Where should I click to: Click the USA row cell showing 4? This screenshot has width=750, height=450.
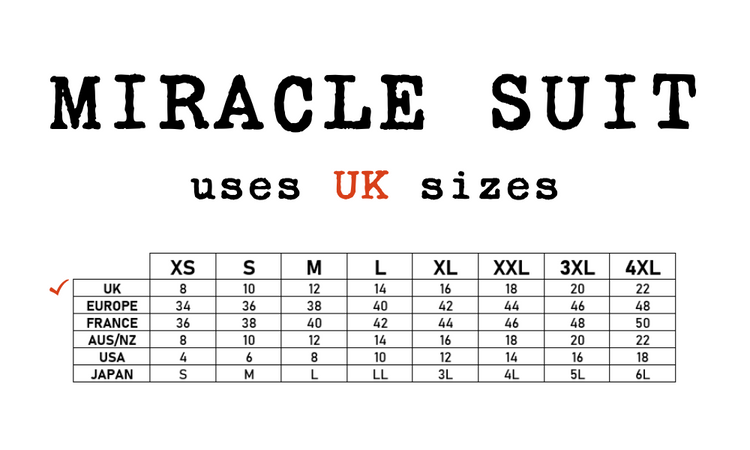(x=183, y=357)
